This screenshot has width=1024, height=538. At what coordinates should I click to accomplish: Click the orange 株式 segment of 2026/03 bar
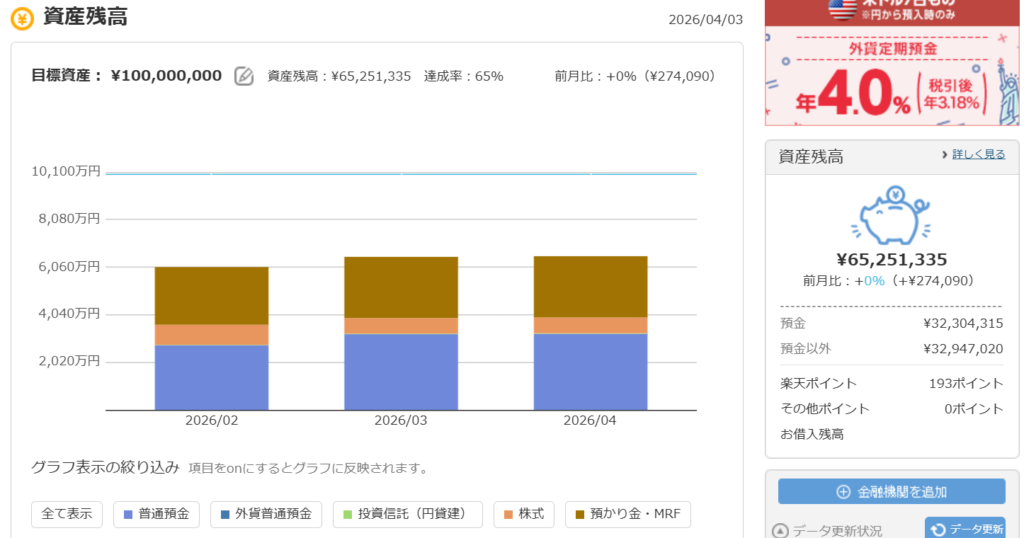tap(401, 326)
